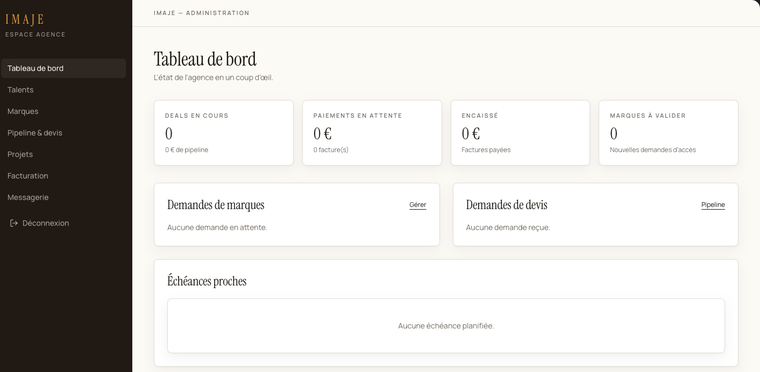Image resolution: width=760 pixels, height=372 pixels.
Task: Click the logout arrow icon beside Déconnexion
Action: pyautogui.click(x=14, y=223)
